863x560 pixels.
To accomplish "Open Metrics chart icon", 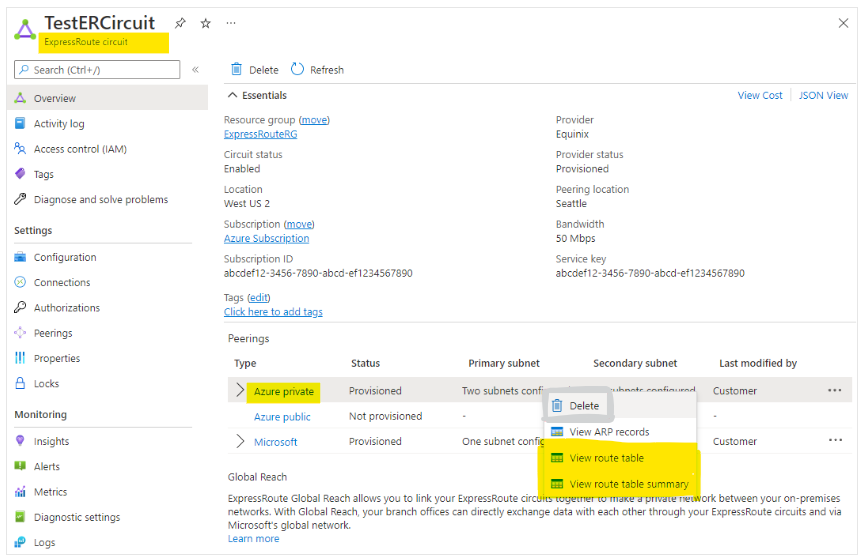I will pos(20,491).
